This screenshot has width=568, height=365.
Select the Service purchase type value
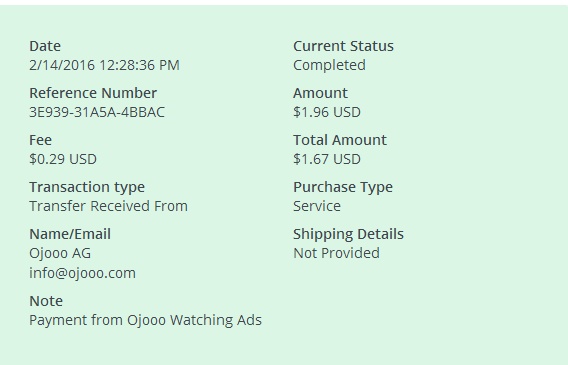pyautogui.click(x=317, y=206)
